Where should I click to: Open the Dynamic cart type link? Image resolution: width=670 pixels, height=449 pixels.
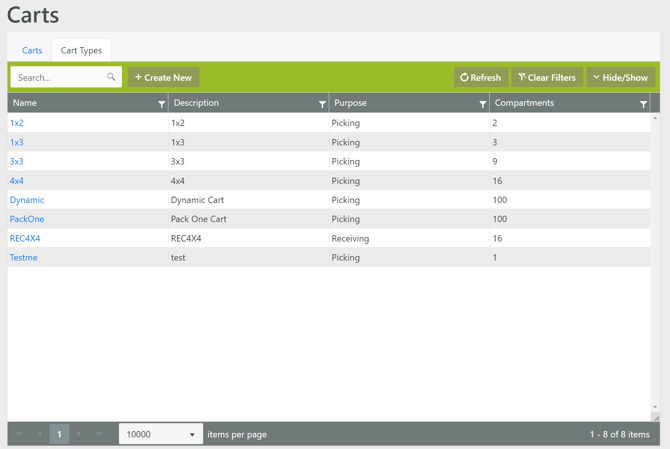[27, 200]
